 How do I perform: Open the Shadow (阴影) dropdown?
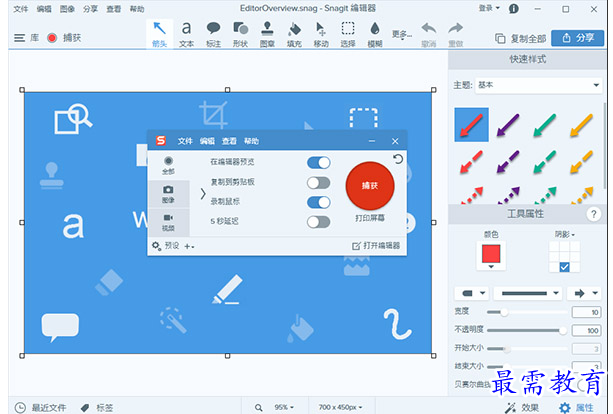565,234
